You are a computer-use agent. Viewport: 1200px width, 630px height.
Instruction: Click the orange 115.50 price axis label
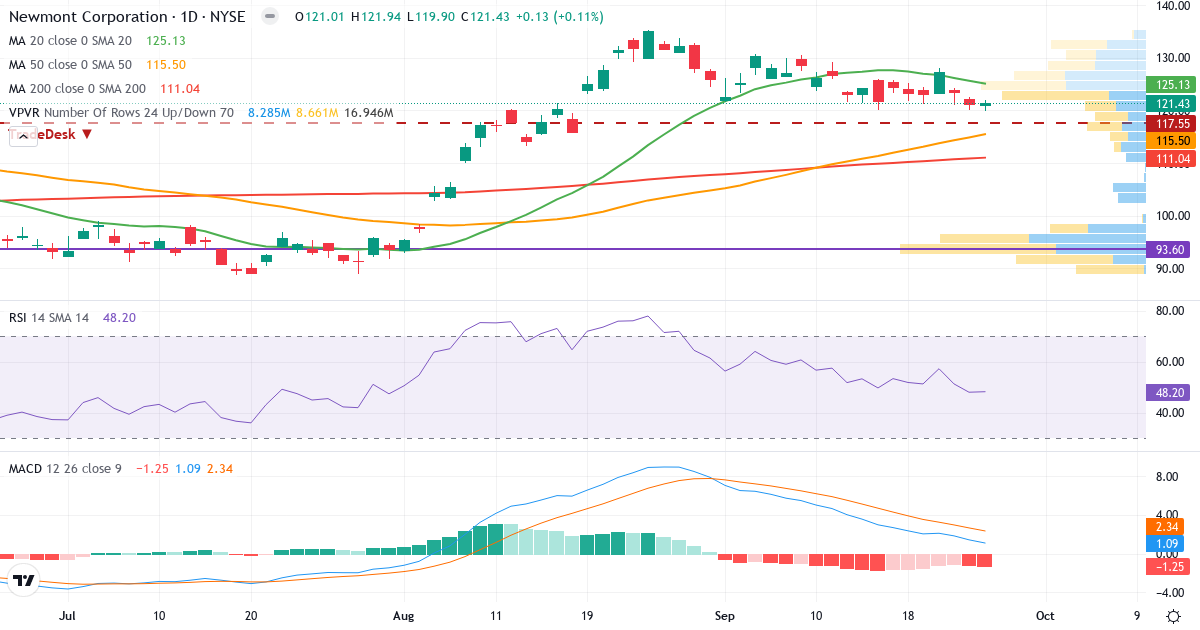(1171, 141)
